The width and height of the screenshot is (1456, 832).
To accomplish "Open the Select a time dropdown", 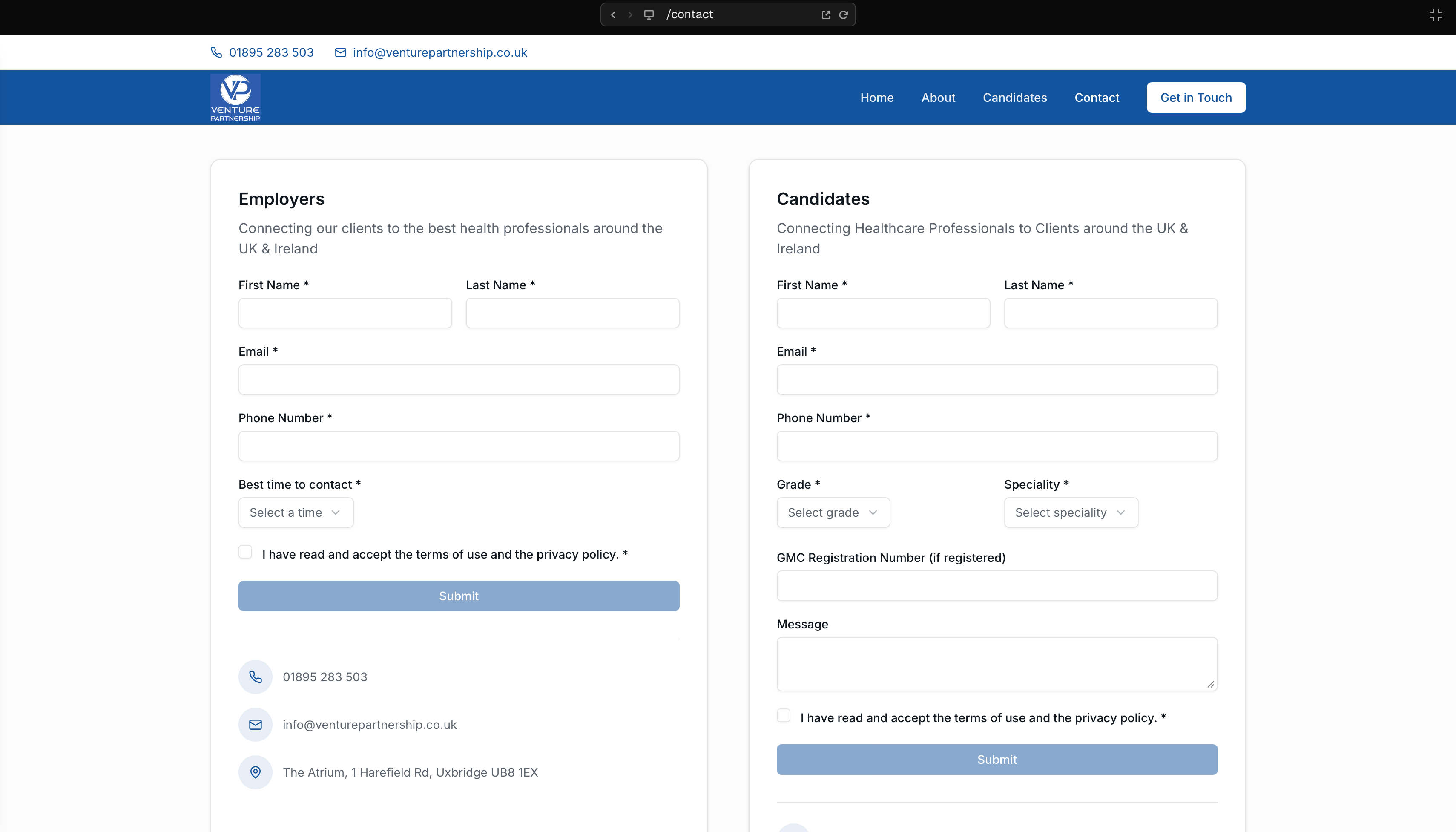I will 296,512.
